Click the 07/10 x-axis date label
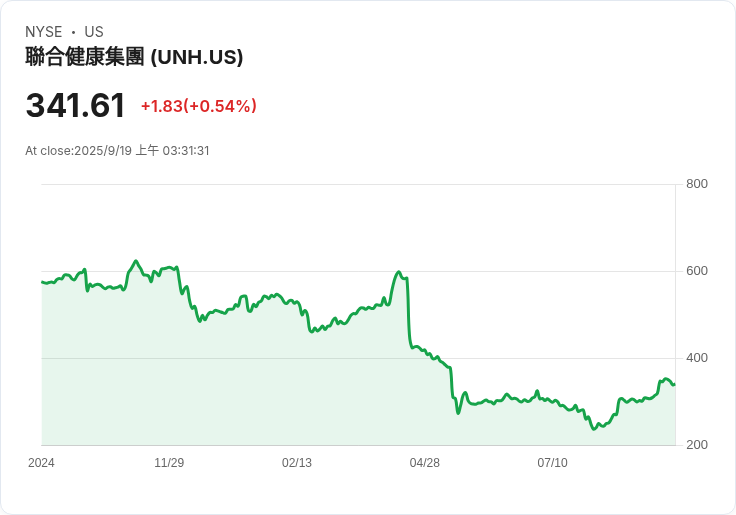The image size is (736, 515). [x=552, y=463]
